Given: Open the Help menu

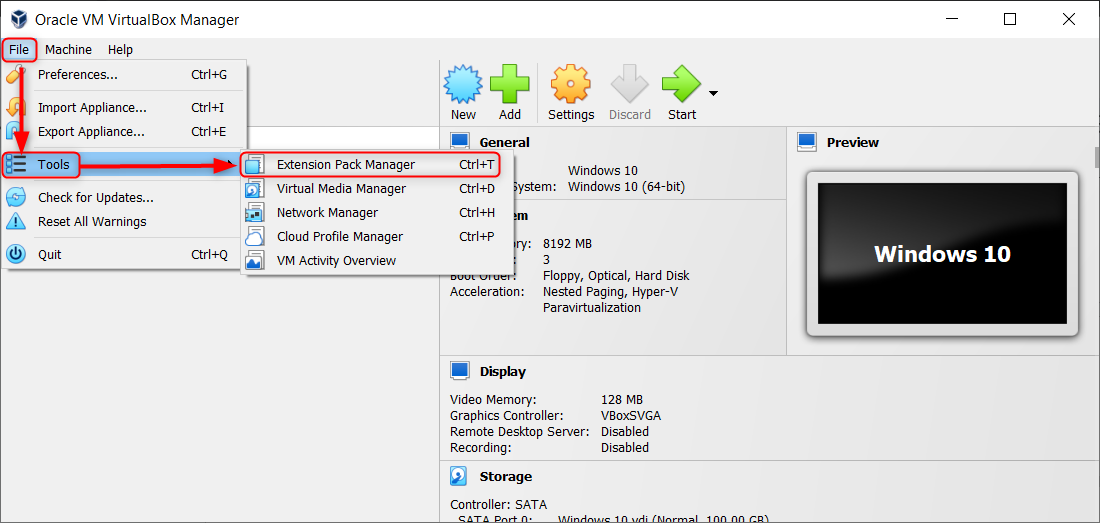Looking at the screenshot, I should point(121,50).
